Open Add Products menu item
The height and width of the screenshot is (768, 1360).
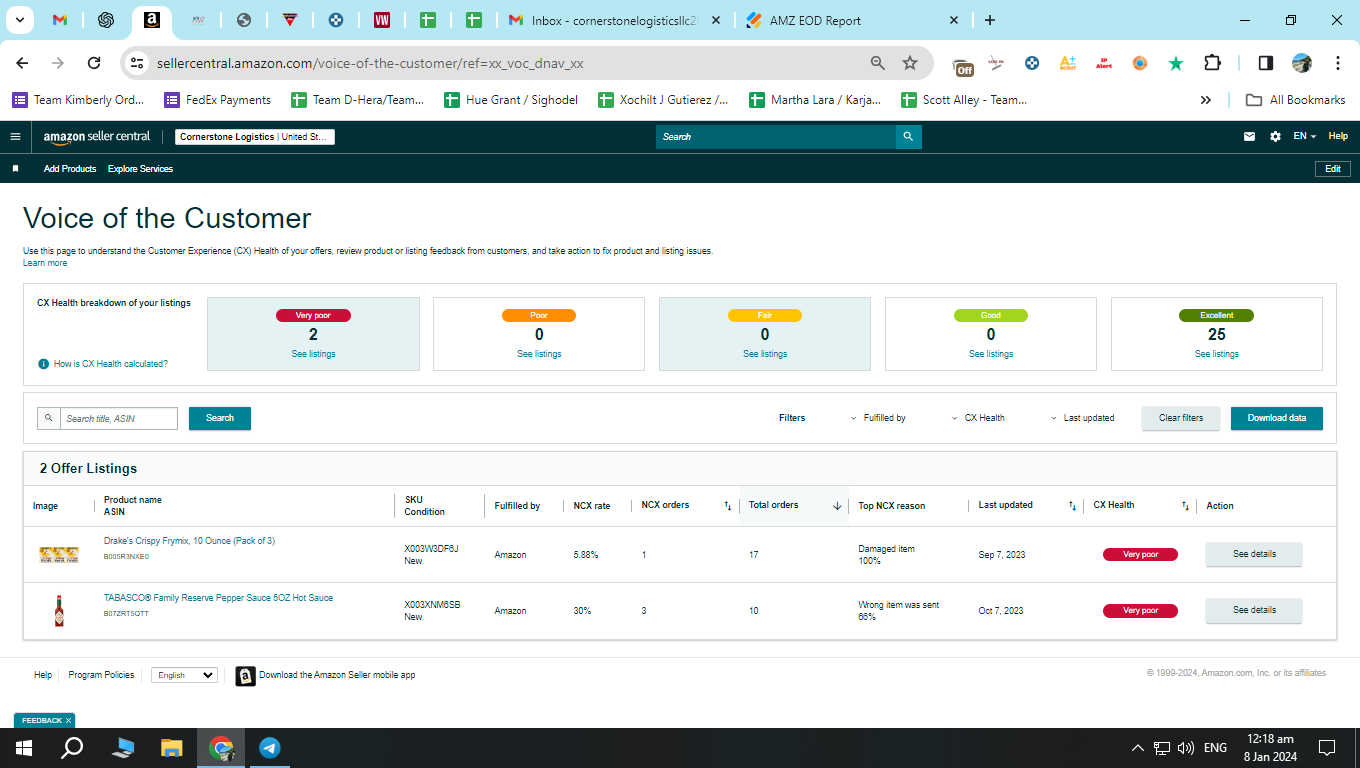coord(70,169)
